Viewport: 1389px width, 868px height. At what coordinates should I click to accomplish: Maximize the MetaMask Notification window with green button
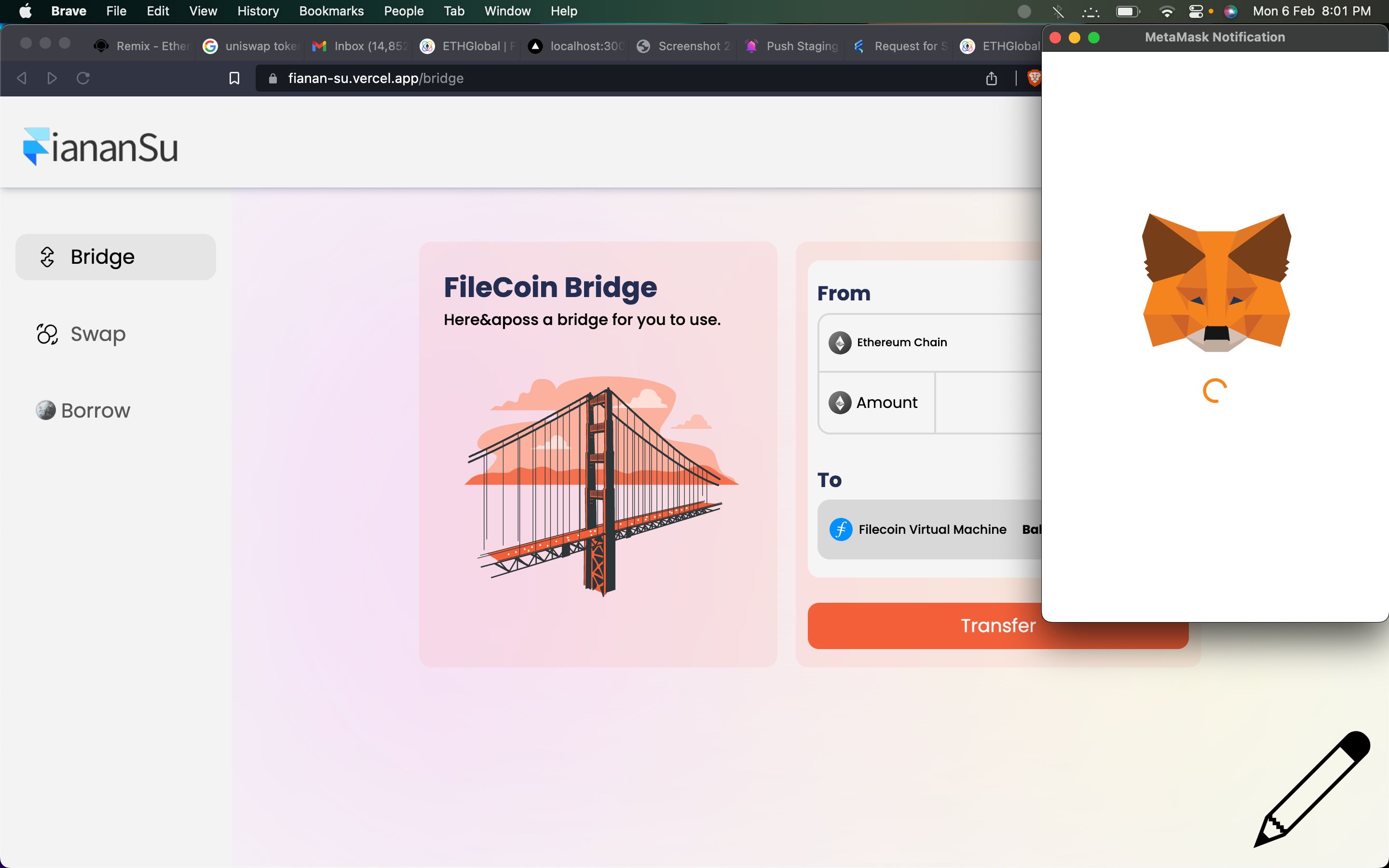(x=1094, y=37)
